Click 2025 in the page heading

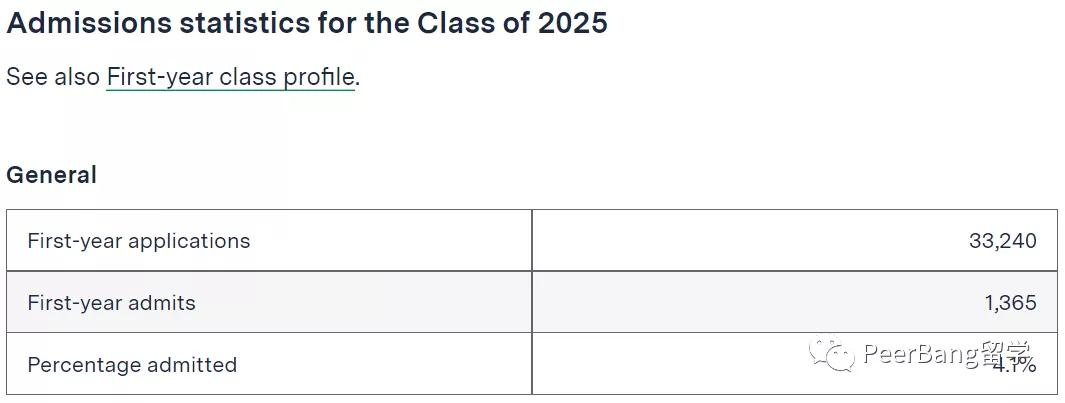(572, 23)
